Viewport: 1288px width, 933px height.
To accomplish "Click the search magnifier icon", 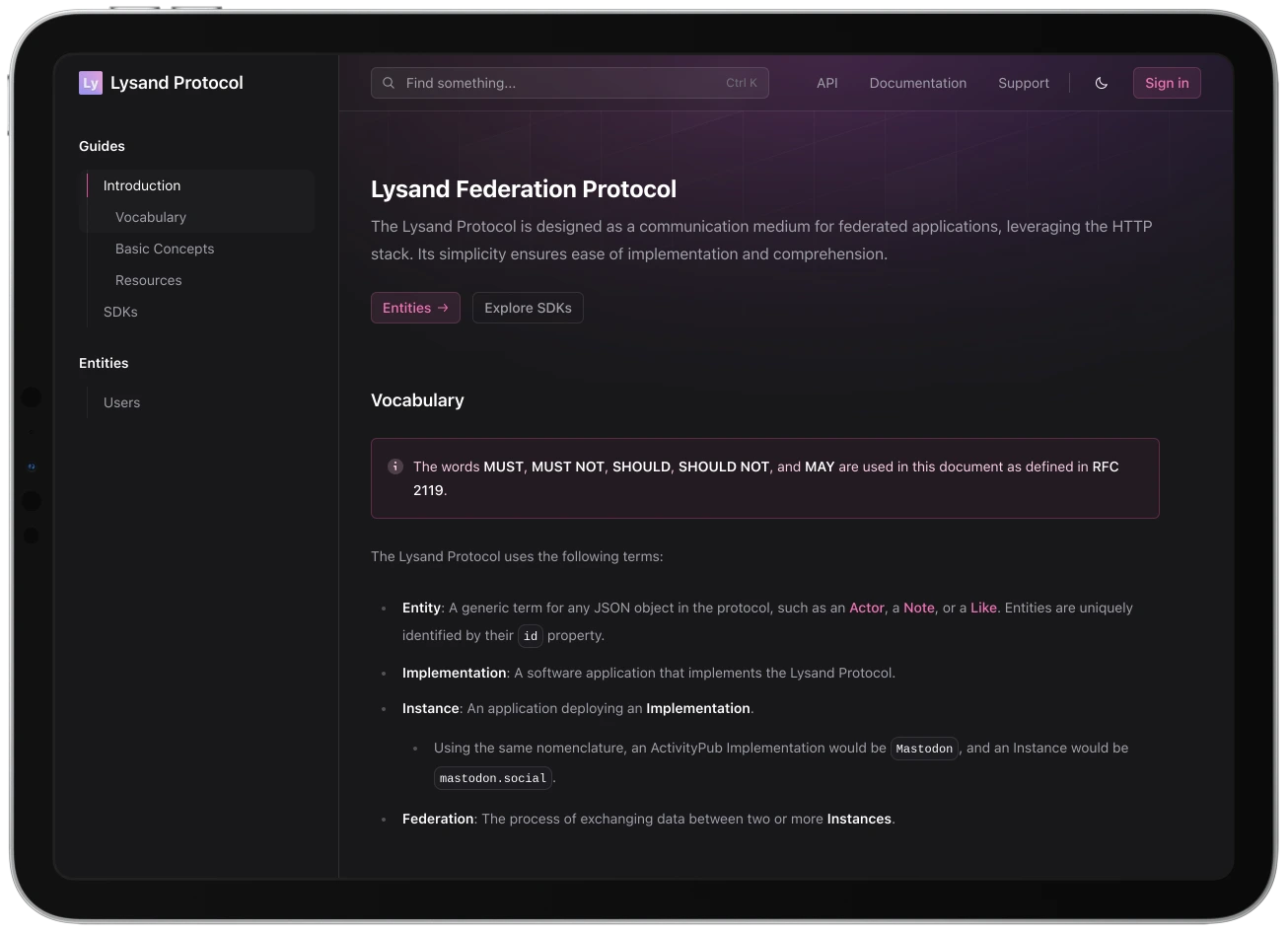I will click(x=389, y=83).
